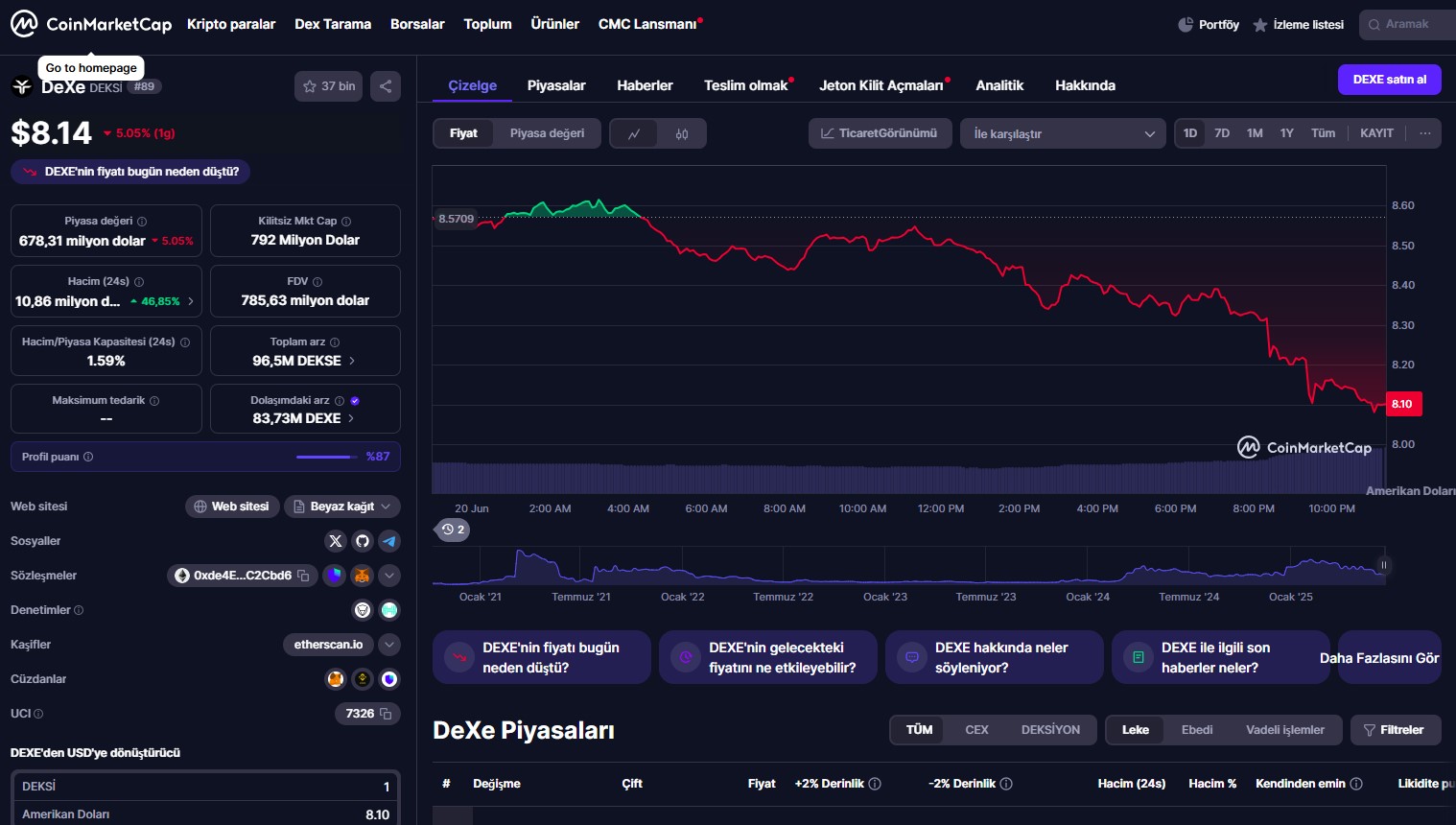Open the Telegram social link

coord(389,541)
